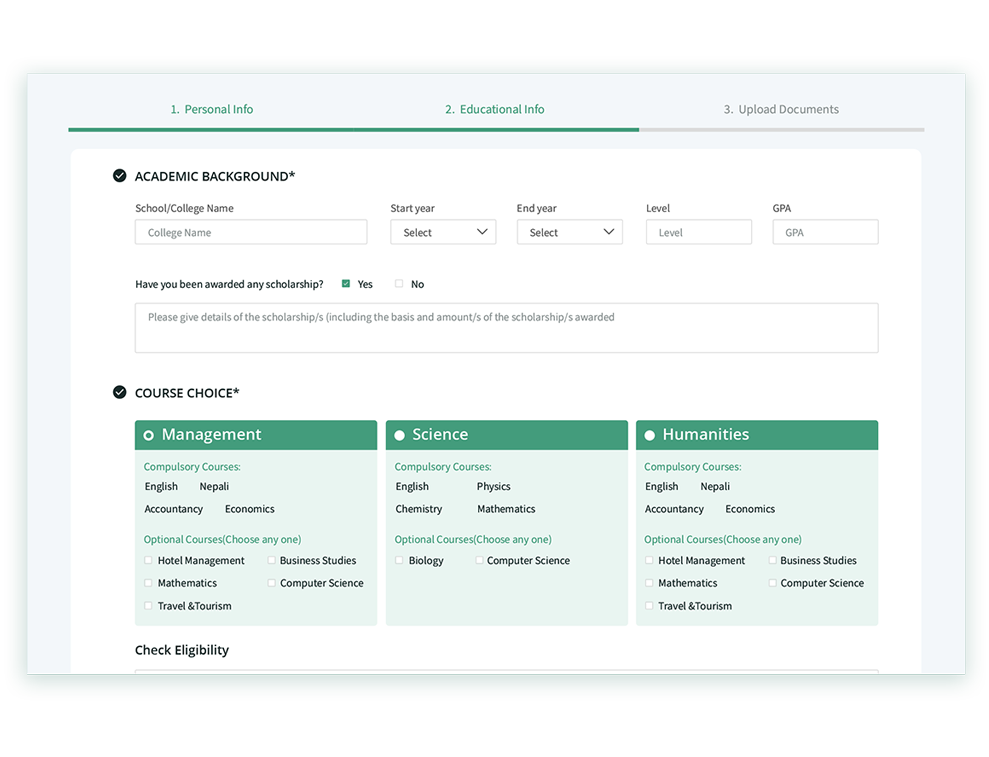Viewport: 989px width, 757px height.
Task: Check Business Studies under Management
Action: (x=271, y=560)
